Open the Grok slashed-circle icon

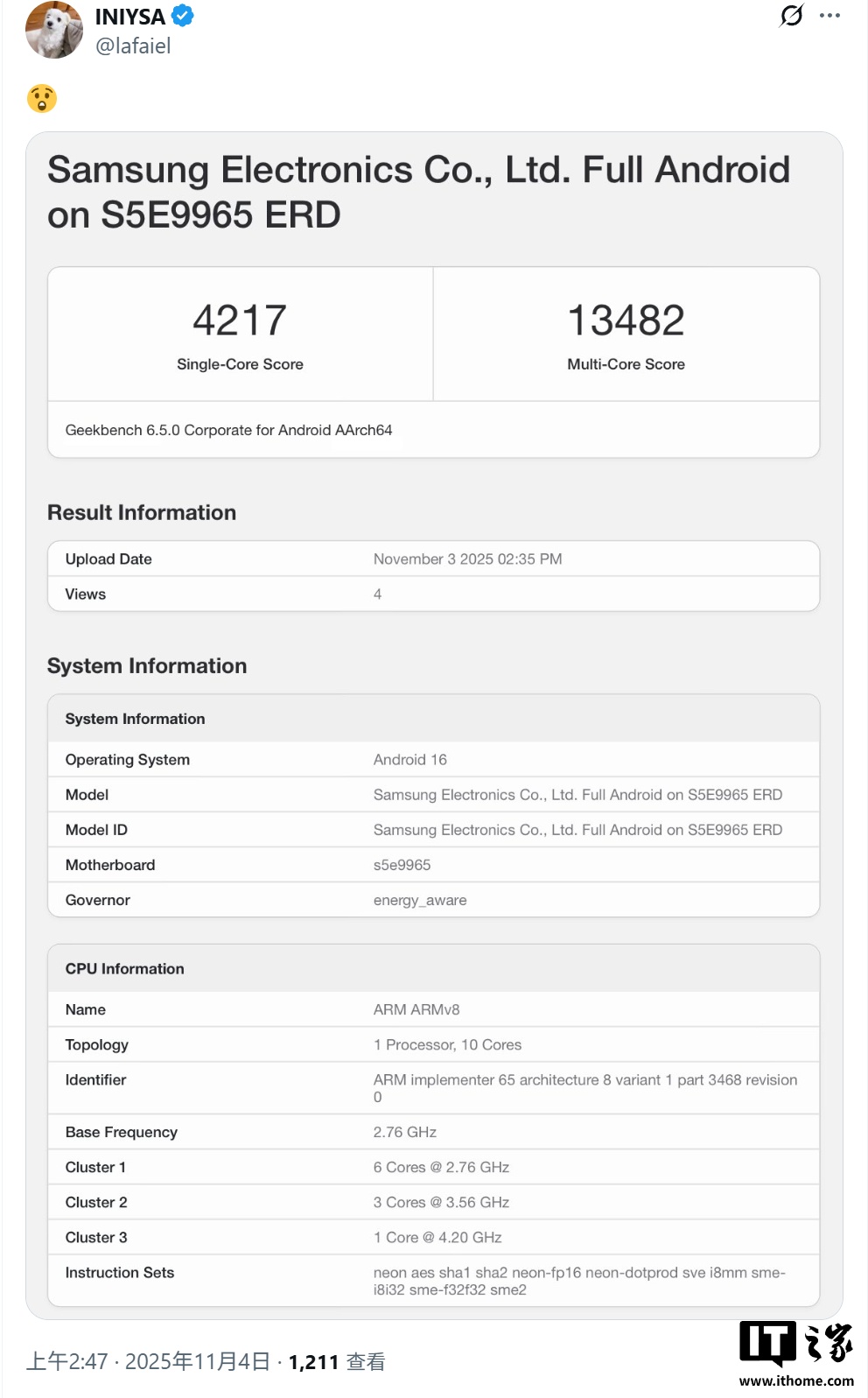(x=791, y=16)
